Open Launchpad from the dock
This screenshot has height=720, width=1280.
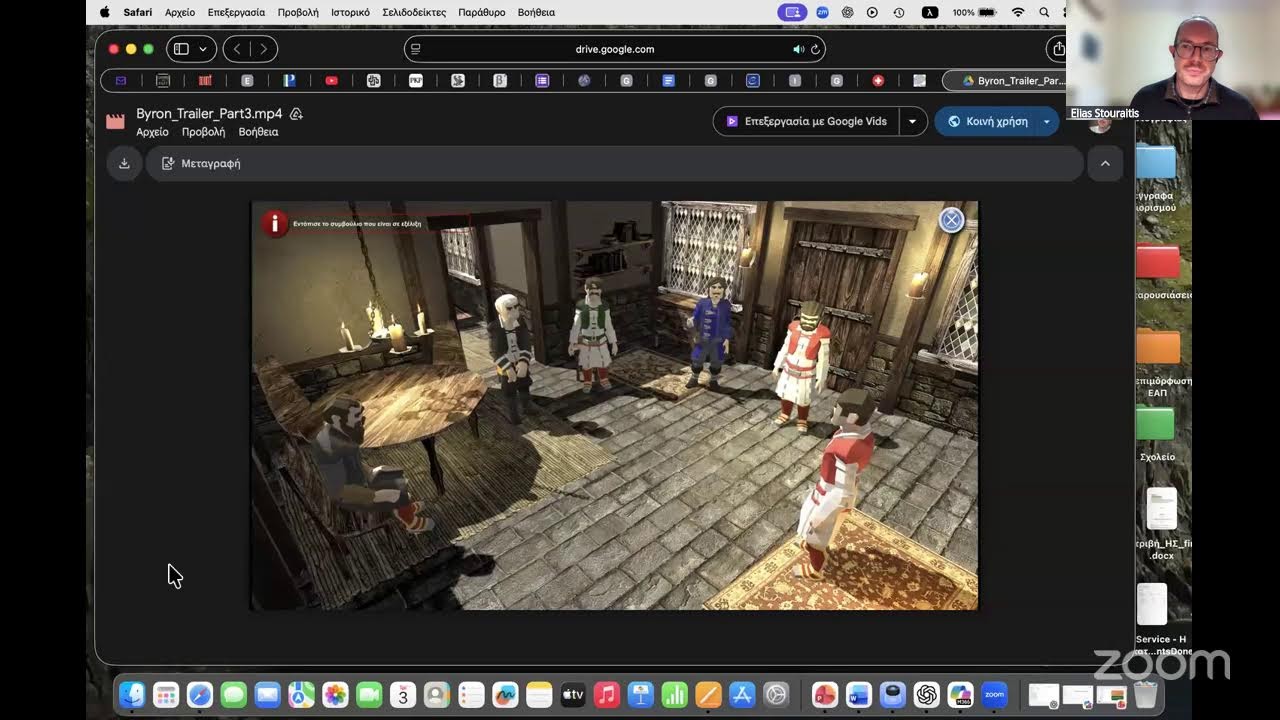point(166,694)
